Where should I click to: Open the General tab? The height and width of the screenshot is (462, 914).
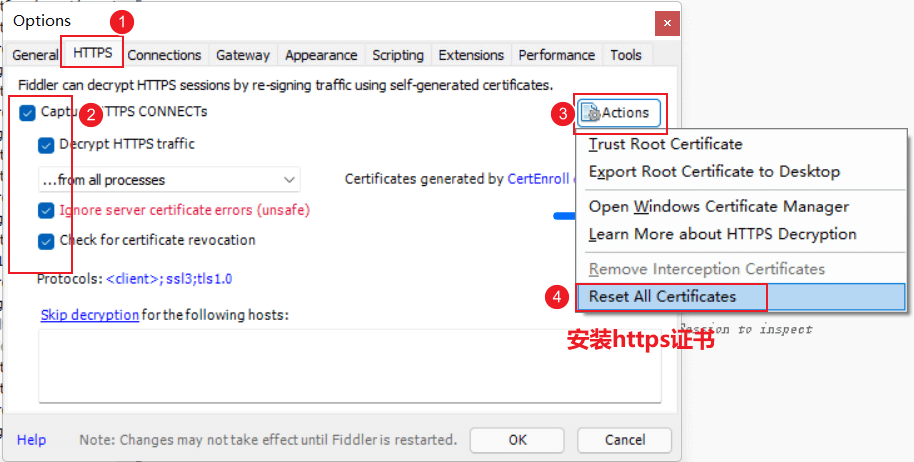34,55
